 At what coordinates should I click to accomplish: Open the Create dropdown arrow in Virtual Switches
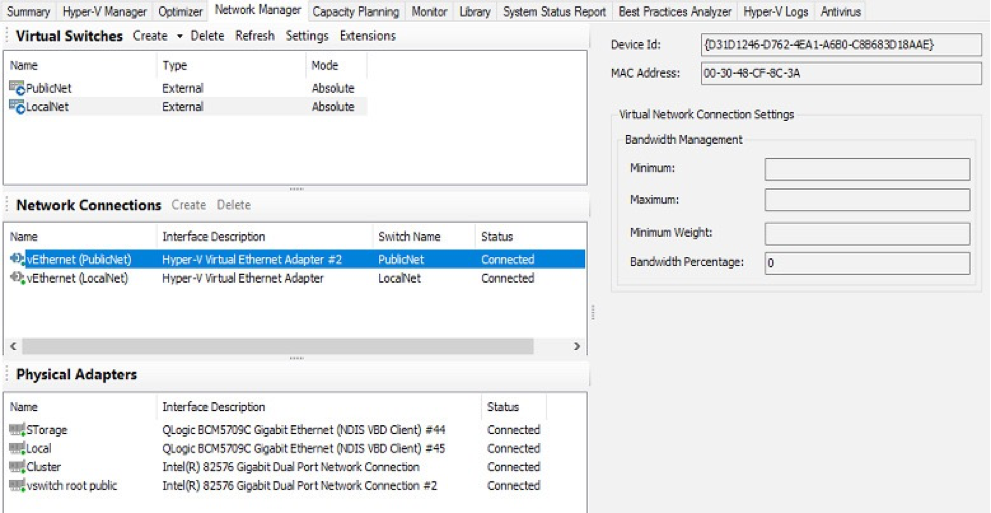179,36
